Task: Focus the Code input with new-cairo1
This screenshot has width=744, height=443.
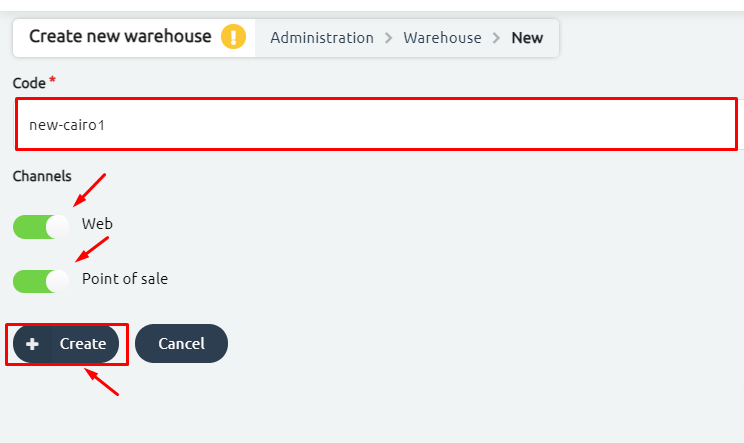Action: [x=376, y=124]
